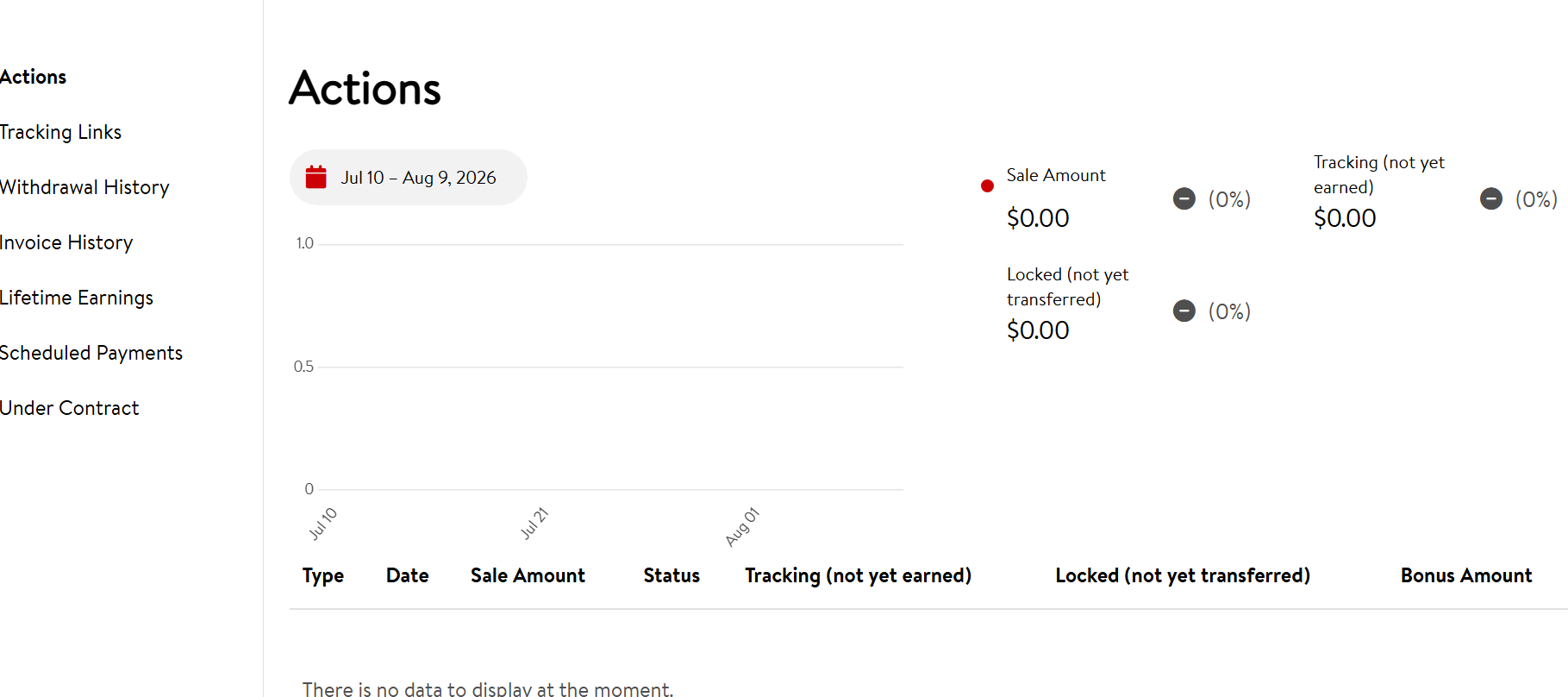This screenshot has height=697, width=1568.
Task: Open Scheduled Payments section
Action: [91, 353]
